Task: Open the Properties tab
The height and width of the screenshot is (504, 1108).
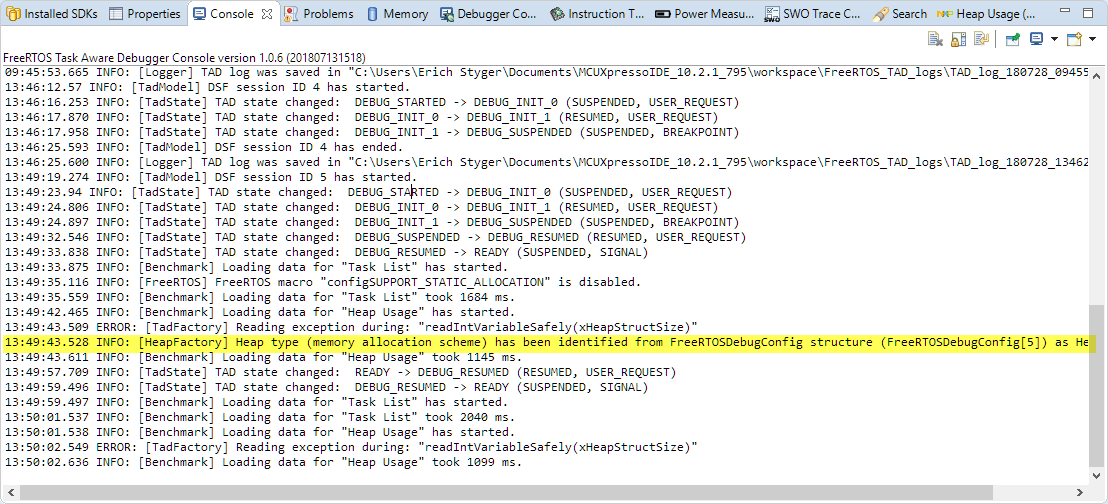Action: pyautogui.click(x=145, y=14)
